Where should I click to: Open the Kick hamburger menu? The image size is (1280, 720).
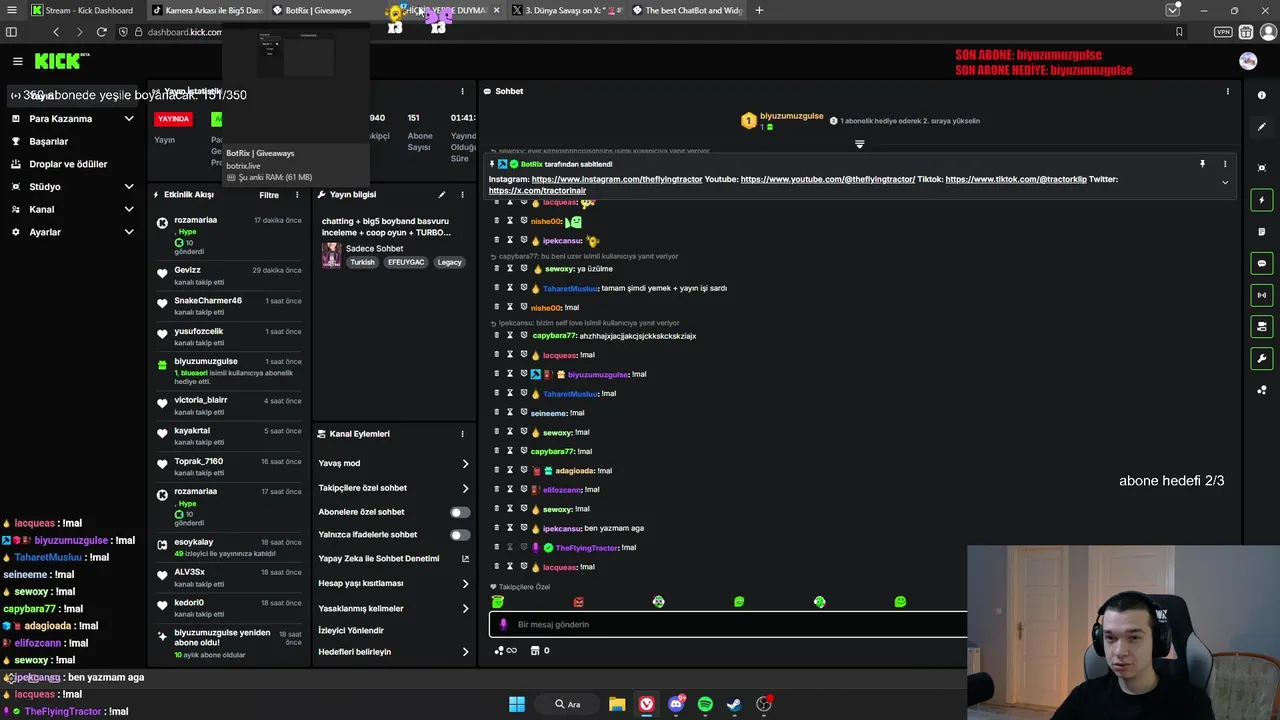17,61
